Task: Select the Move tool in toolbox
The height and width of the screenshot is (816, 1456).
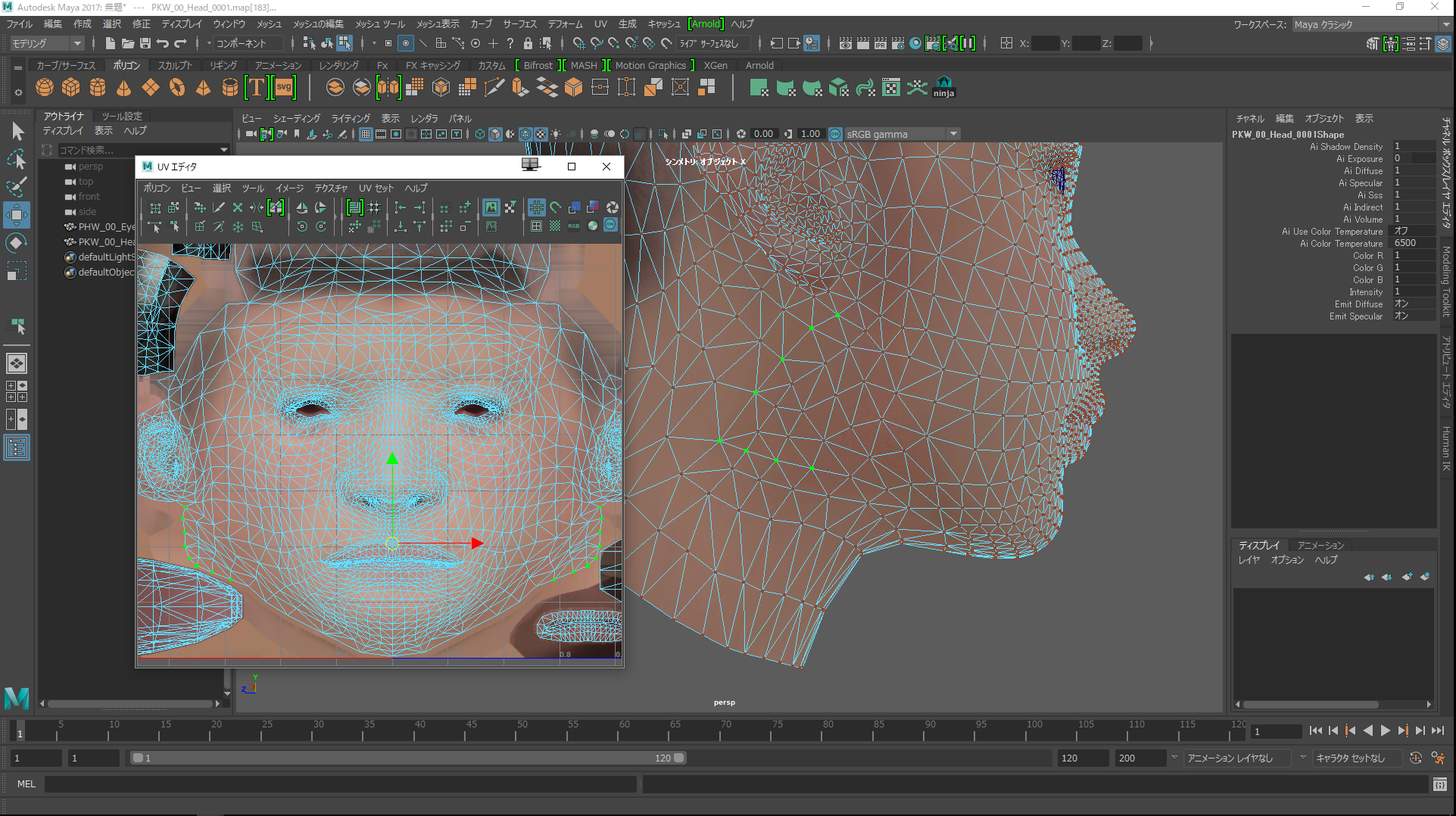Action: pos(17,215)
